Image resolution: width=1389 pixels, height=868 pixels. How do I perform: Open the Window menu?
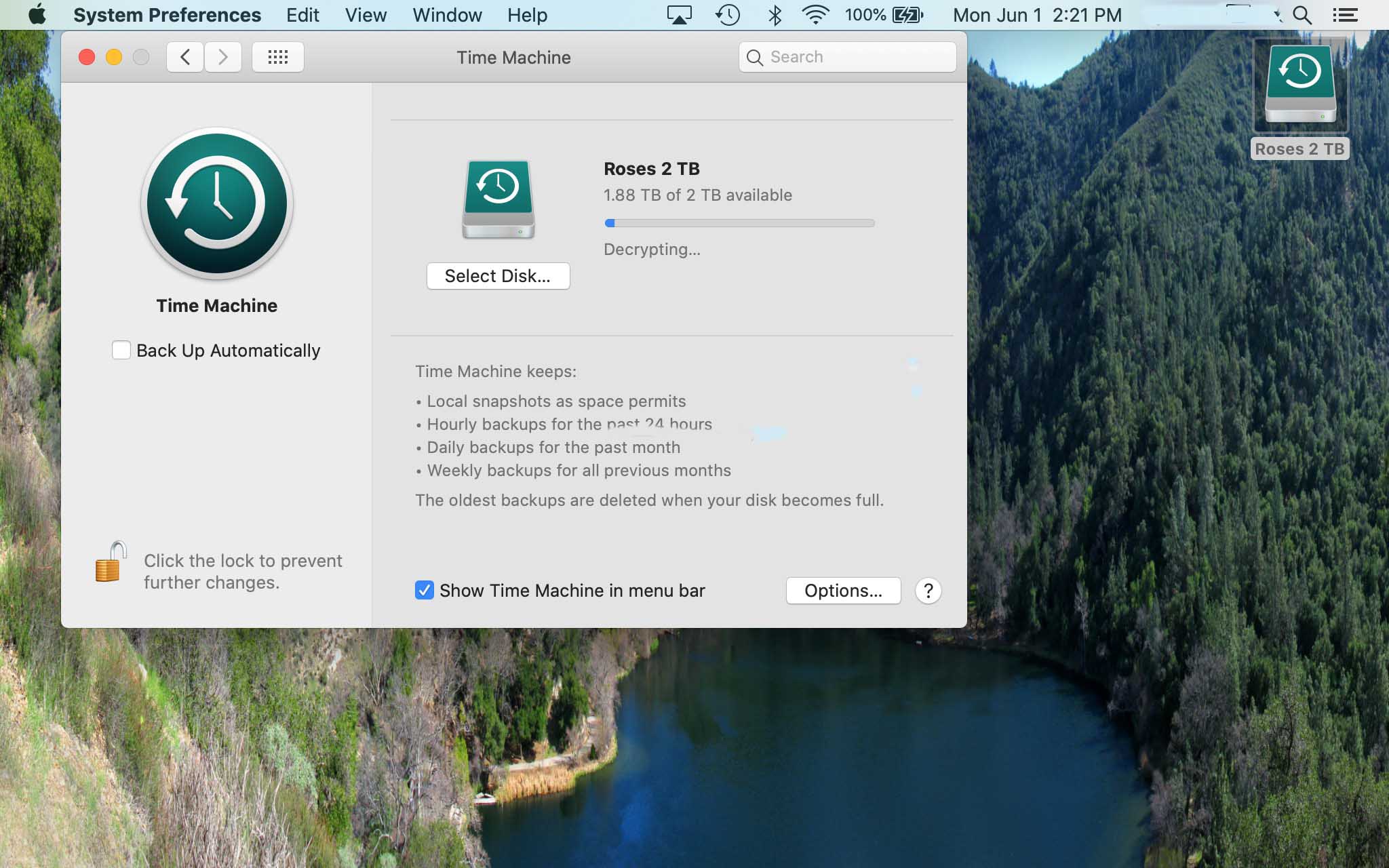pyautogui.click(x=447, y=15)
